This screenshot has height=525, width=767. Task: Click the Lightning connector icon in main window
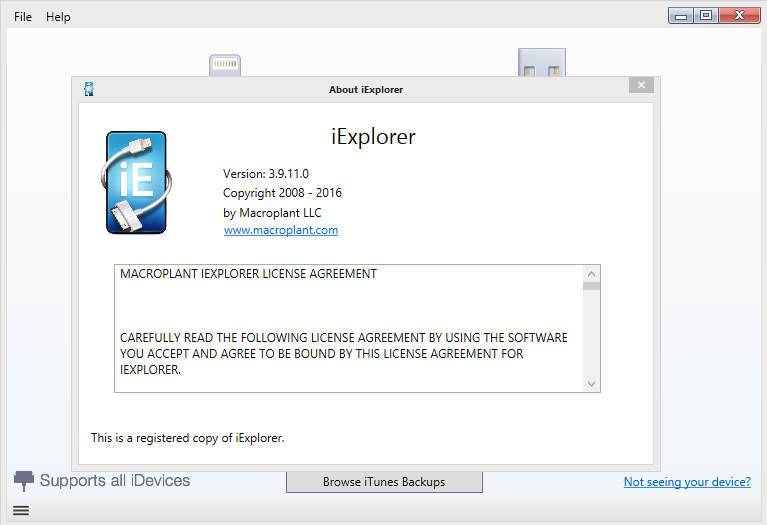pyautogui.click(x=225, y=65)
